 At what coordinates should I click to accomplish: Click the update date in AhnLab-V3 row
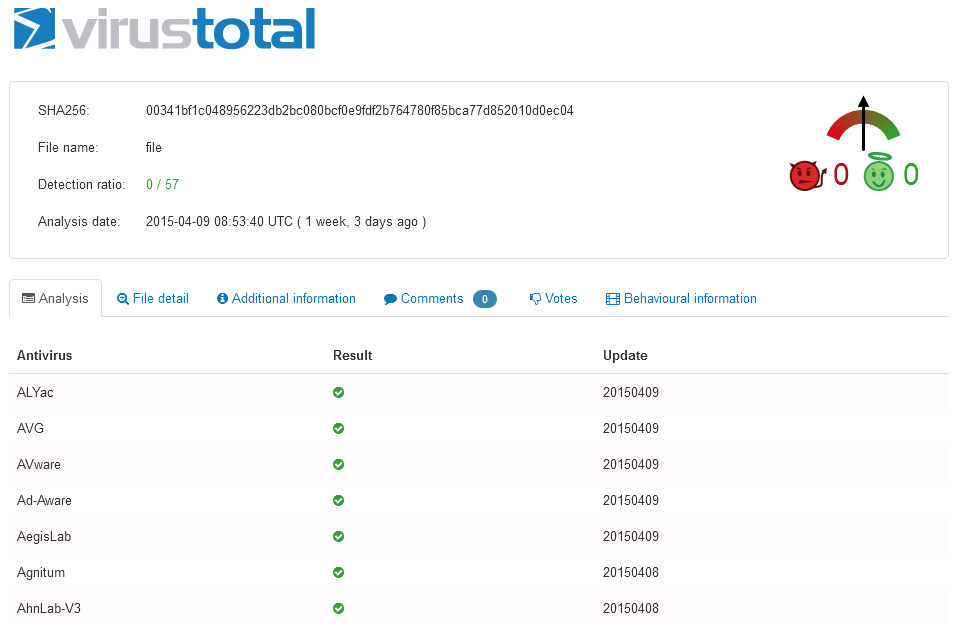pos(631,608)
